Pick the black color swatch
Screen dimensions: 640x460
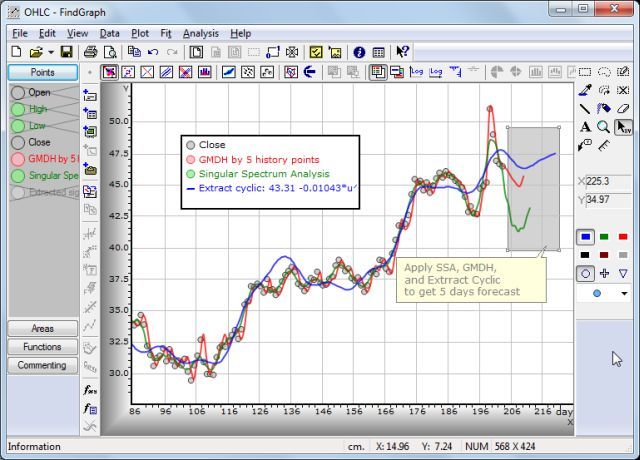coord(585,255)
